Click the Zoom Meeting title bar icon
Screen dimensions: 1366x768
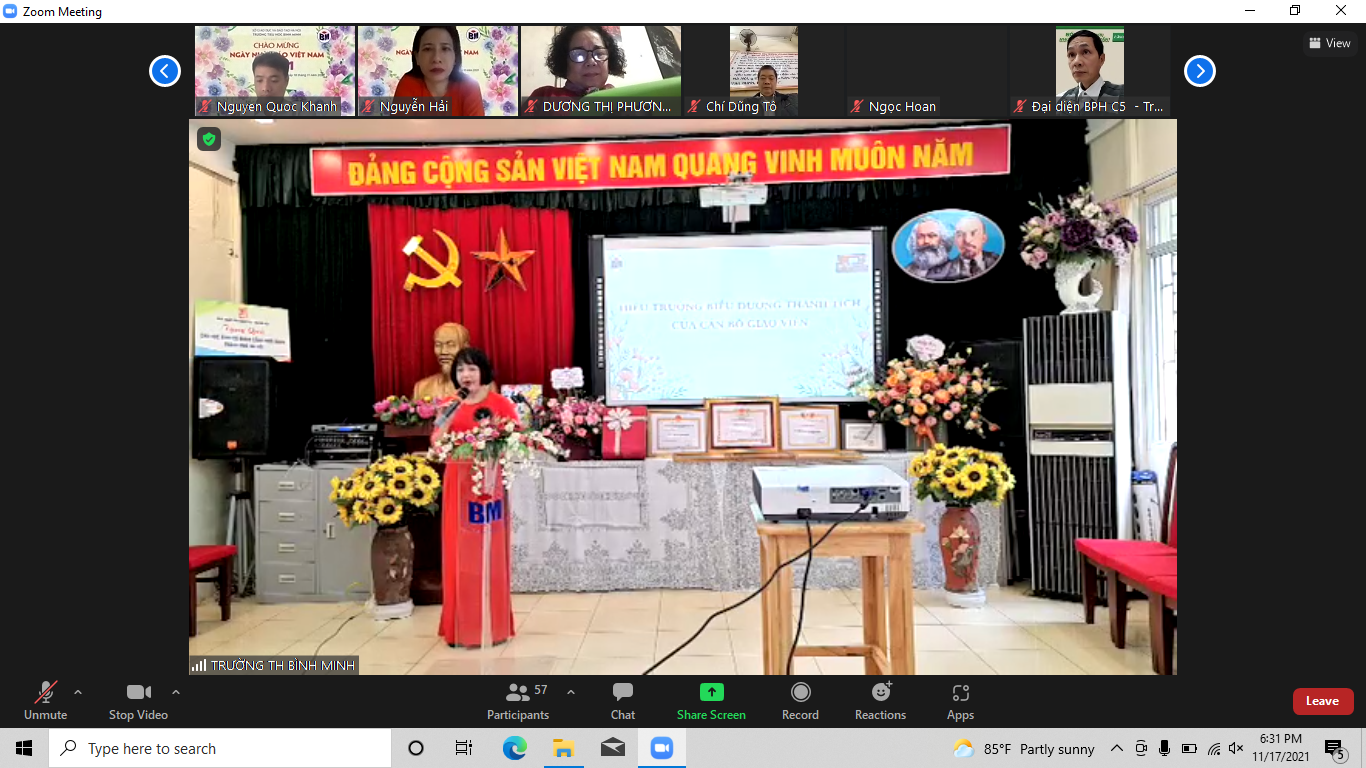(x=10, y=12)
